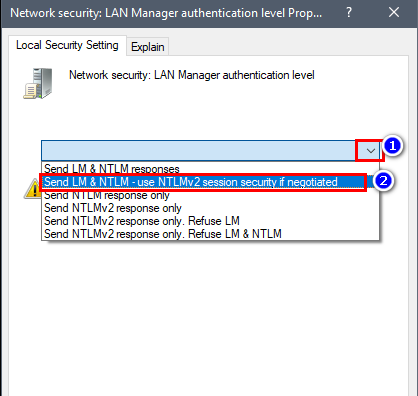Click the policy name heading label
The height and width of the screenshot is (396, 418).
(x=192, y=75)
